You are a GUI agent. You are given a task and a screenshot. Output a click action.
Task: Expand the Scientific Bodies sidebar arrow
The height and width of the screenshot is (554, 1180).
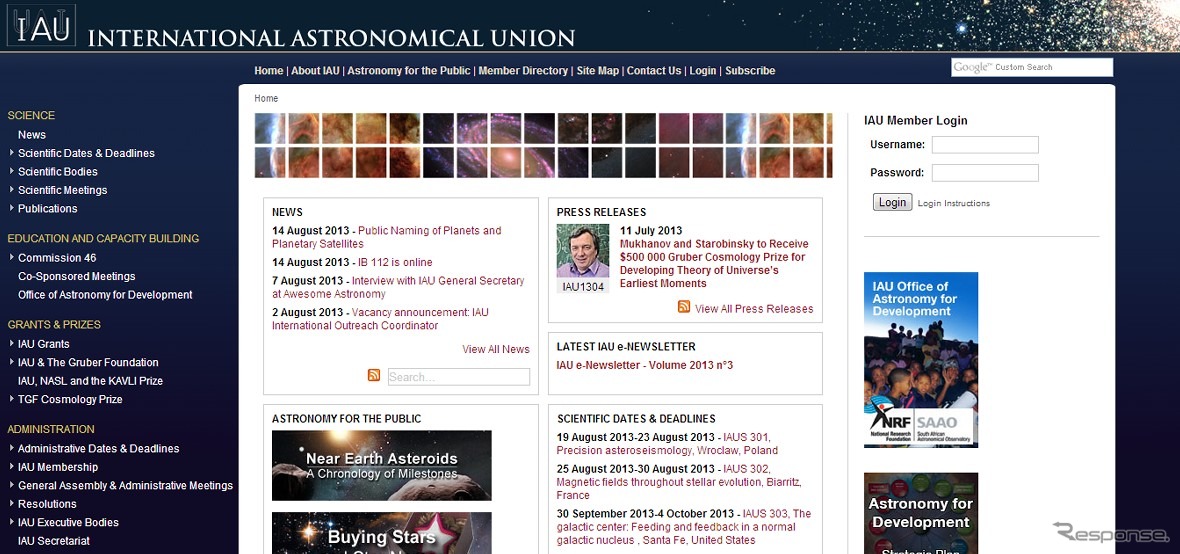tap(12, 172)
